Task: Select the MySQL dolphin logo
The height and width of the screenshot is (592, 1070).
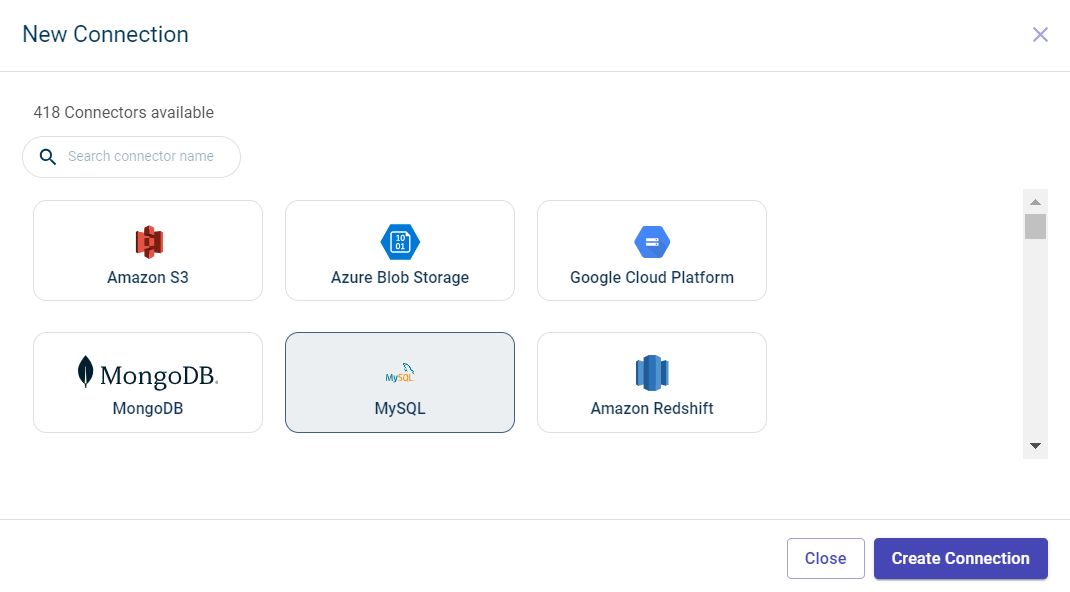Action: (400, 373)
